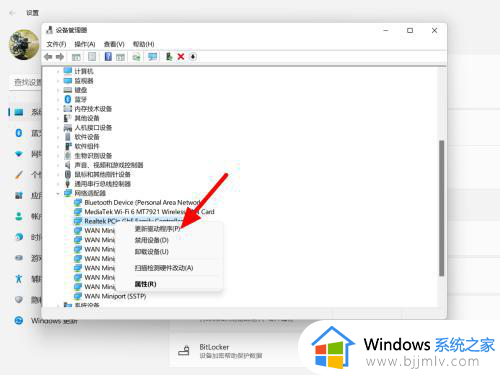500x375 pixels.
Task: Click the USB icon for 通用串行总线控制器
Action: pyautogui.click(x=68, y=184)
